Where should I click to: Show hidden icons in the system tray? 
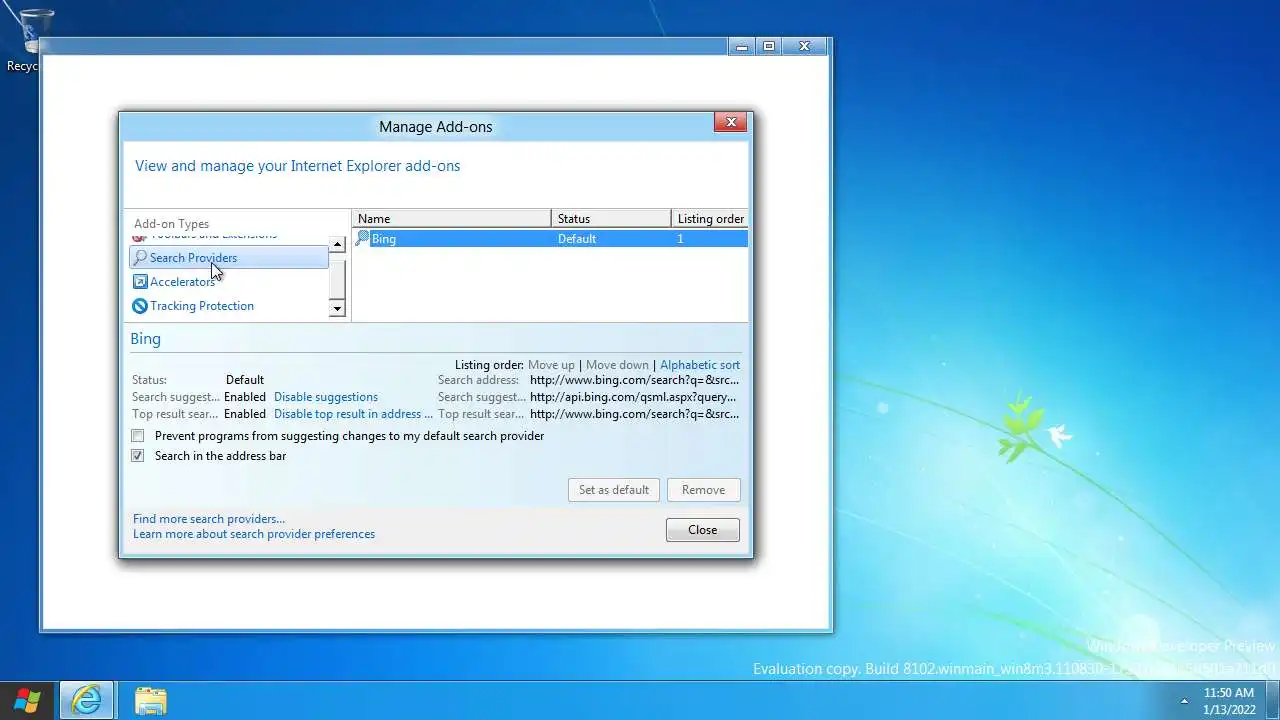point(1184,700)
